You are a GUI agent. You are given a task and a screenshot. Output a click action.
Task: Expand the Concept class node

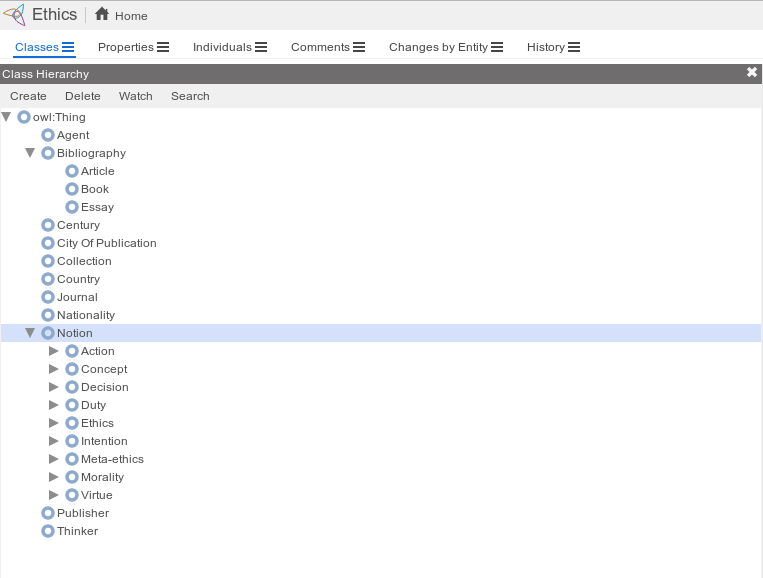pyautogui.click(x=54, y=369)
